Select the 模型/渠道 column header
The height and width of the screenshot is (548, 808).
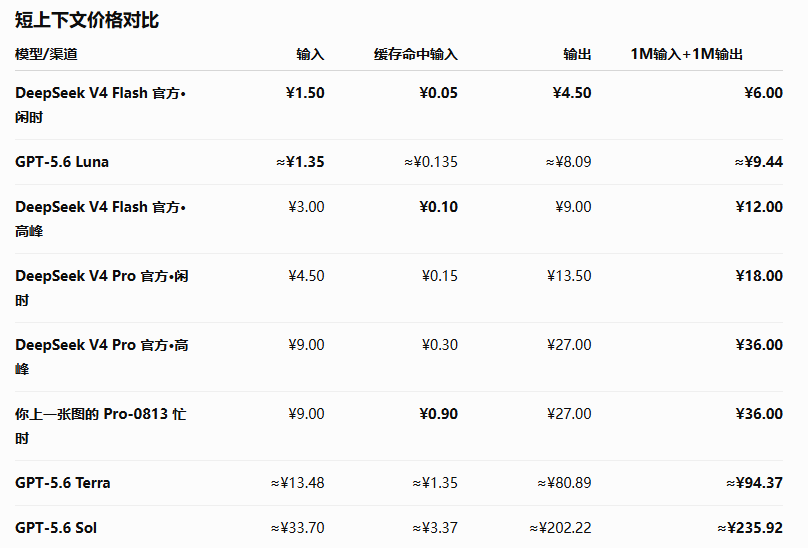point(46,54)
